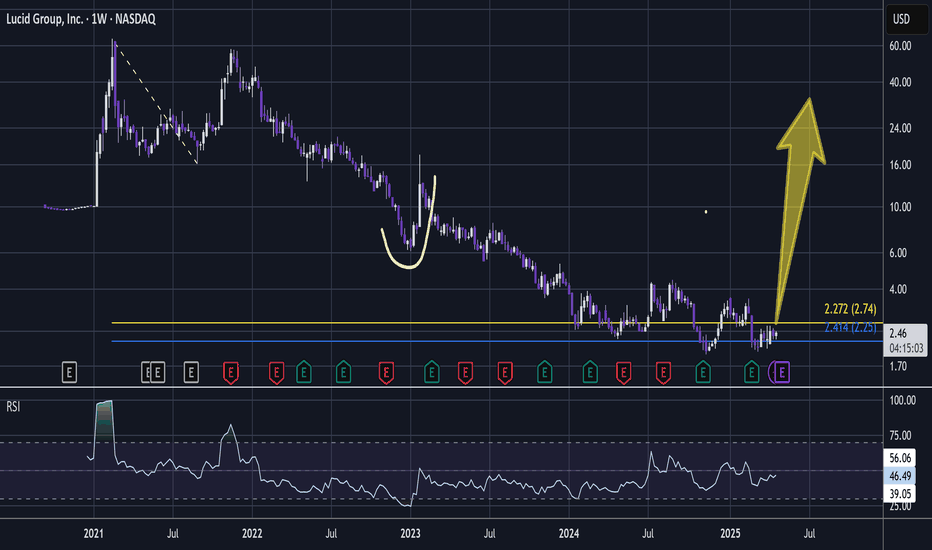This screenshot has height=550, width=932.
Task: Select the green earnings marker just after Jul 2022
Action: coord(343,373)
